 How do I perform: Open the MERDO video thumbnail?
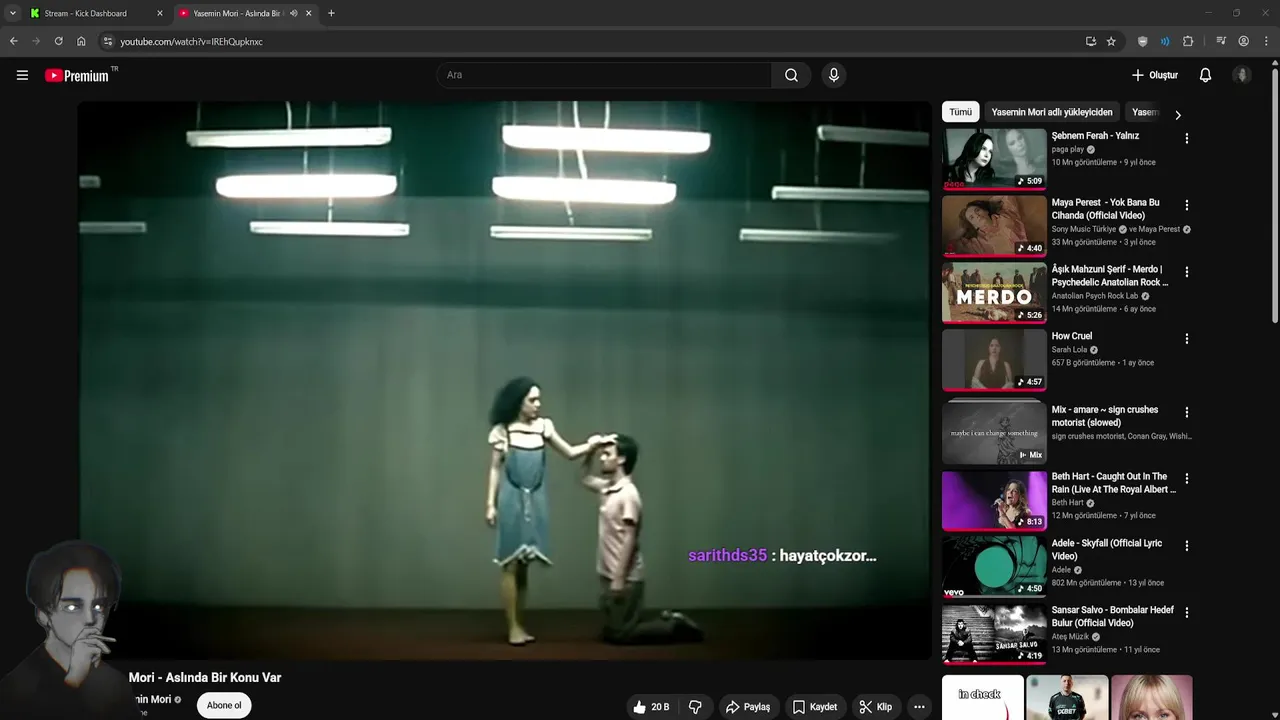click(x=994, y=292)
